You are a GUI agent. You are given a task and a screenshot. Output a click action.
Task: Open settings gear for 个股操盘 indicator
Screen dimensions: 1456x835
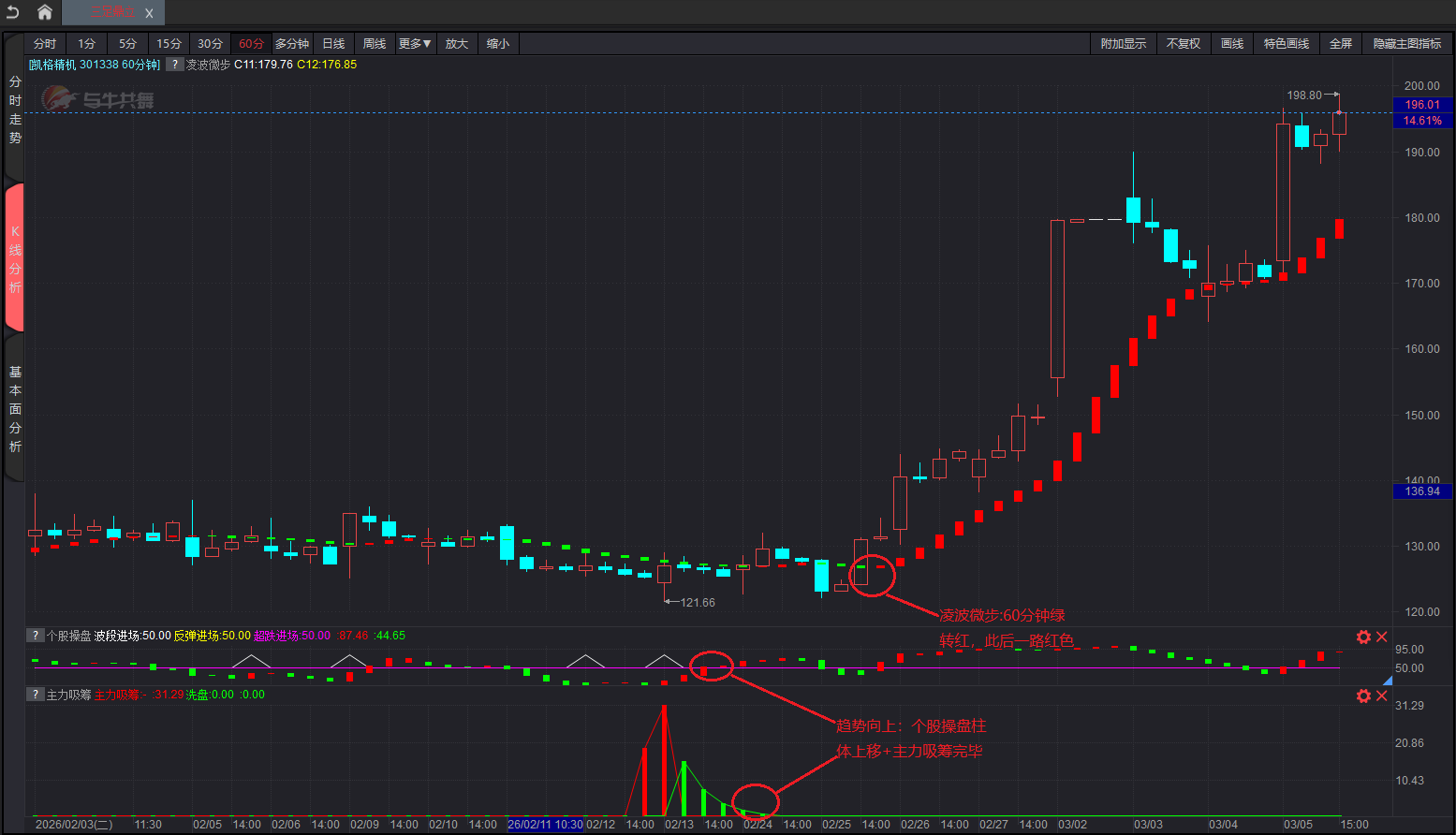(1363, 637)
